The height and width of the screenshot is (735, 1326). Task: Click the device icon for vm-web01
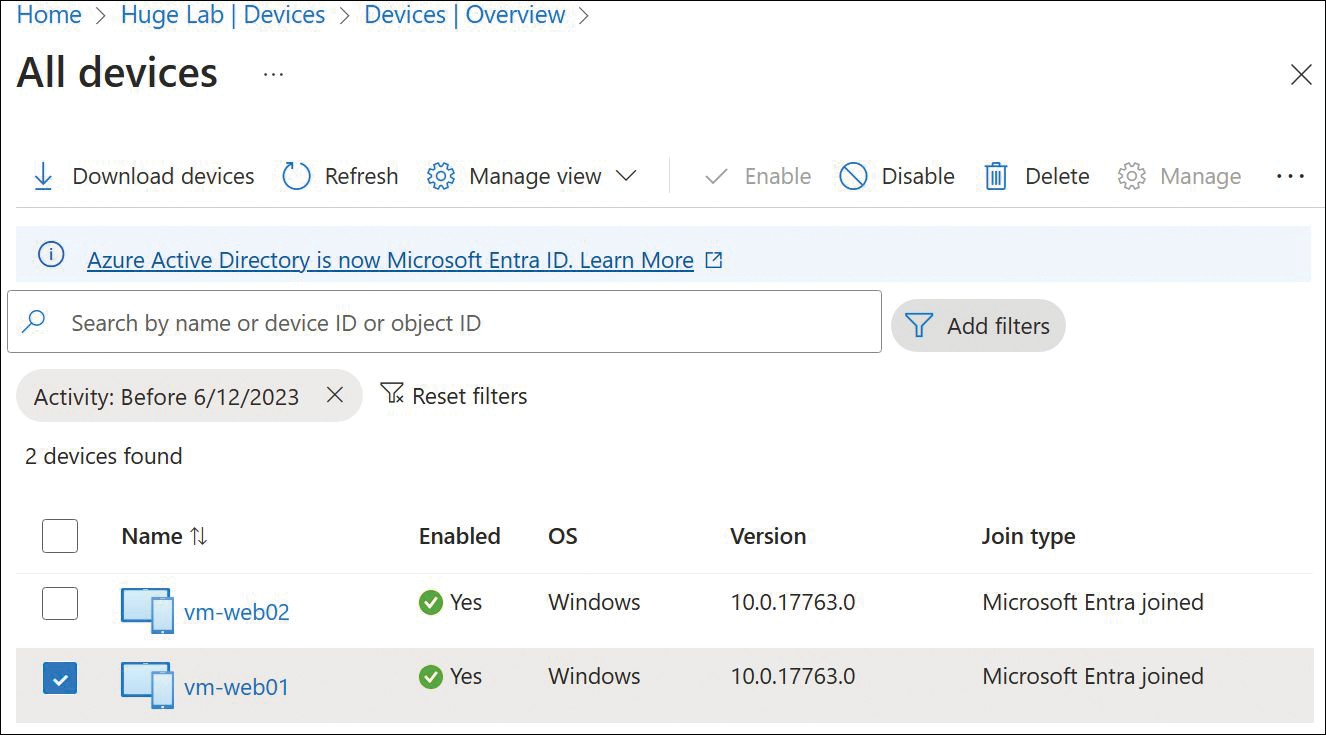(x=147, y=685)
